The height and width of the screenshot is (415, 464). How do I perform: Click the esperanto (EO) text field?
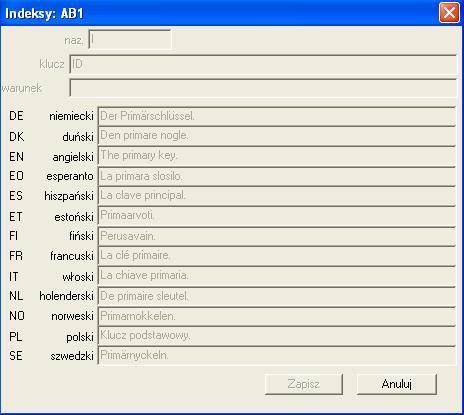tap(277, 176)
